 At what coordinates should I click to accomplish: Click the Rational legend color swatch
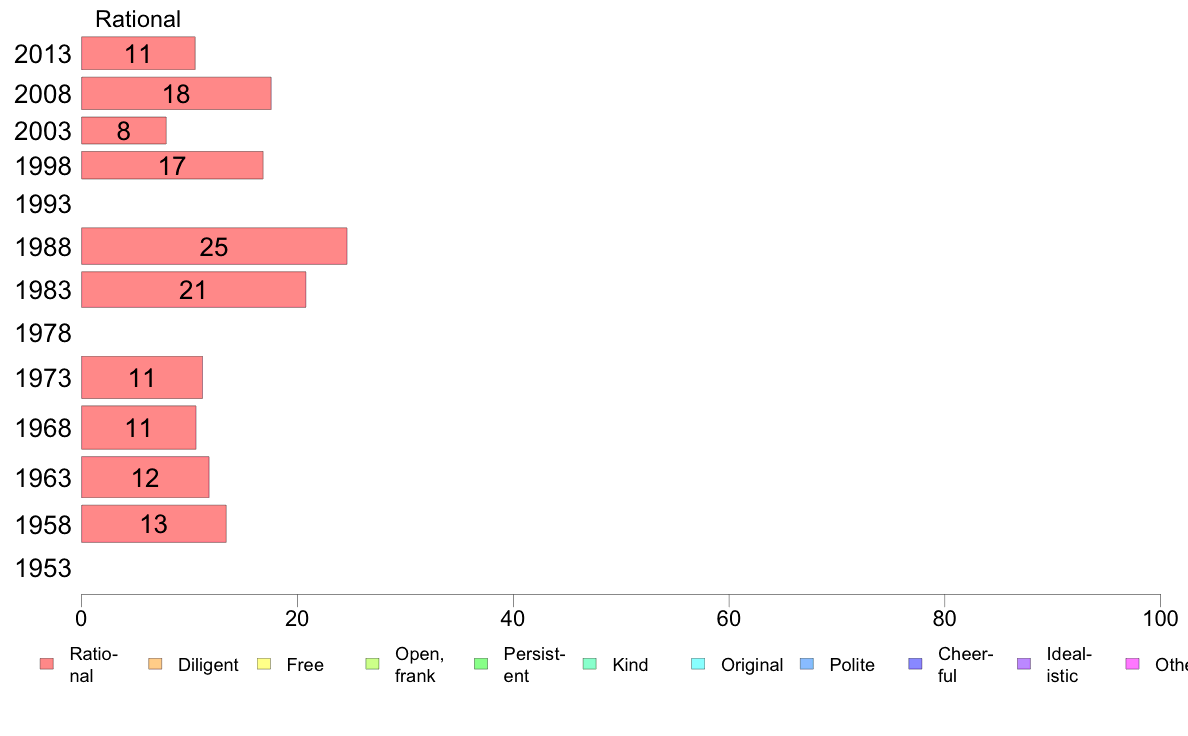tap(47, 664)
